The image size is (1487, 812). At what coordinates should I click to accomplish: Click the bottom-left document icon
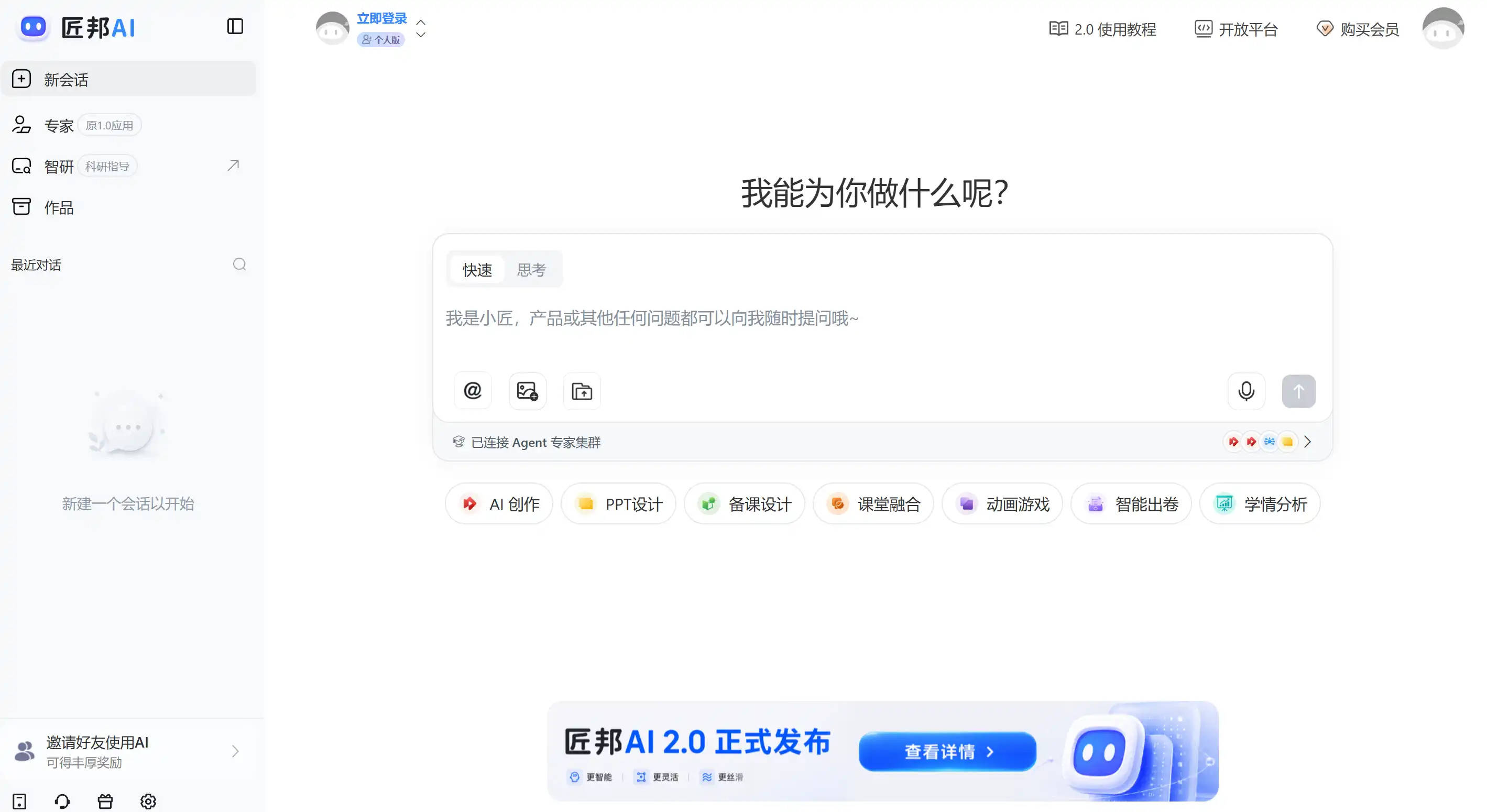tap(19, 801)
